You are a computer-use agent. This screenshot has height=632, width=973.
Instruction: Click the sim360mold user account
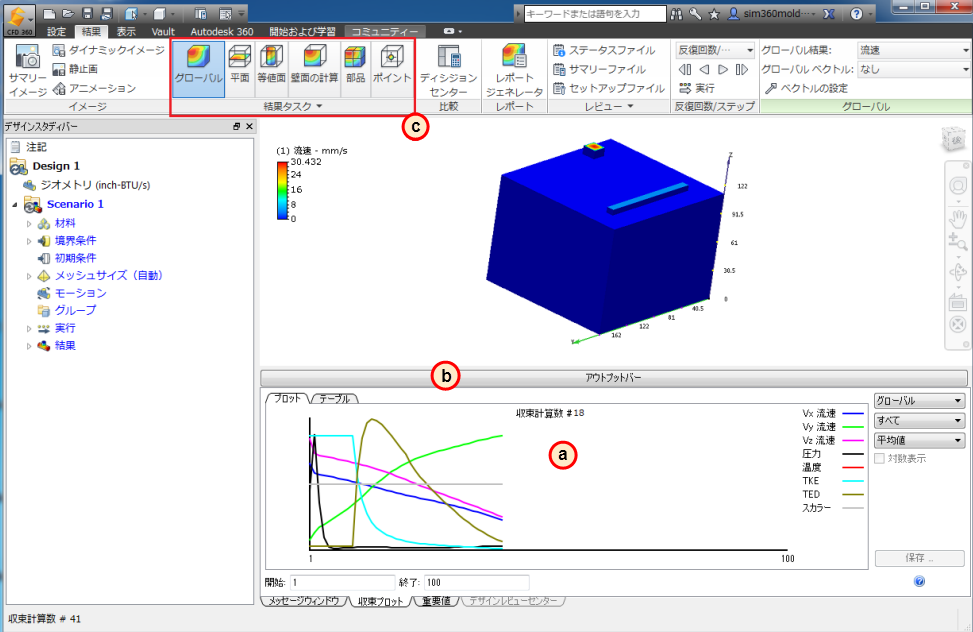(771, 14)
